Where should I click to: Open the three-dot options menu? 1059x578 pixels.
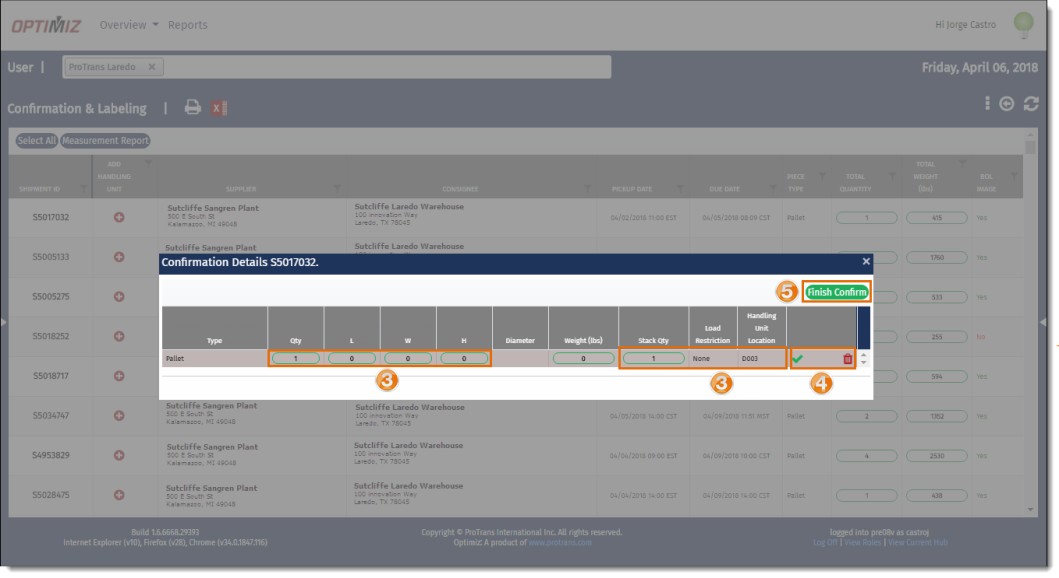[987, 104]
